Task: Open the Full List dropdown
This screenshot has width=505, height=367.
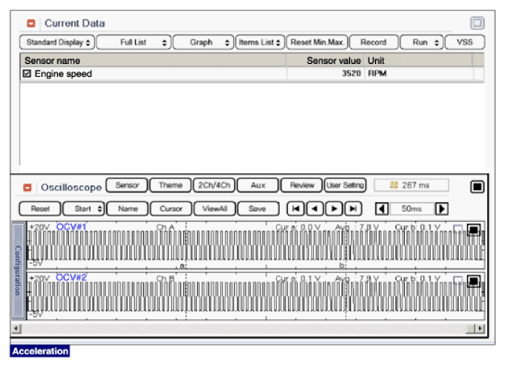Action: (x=134, y=42)
